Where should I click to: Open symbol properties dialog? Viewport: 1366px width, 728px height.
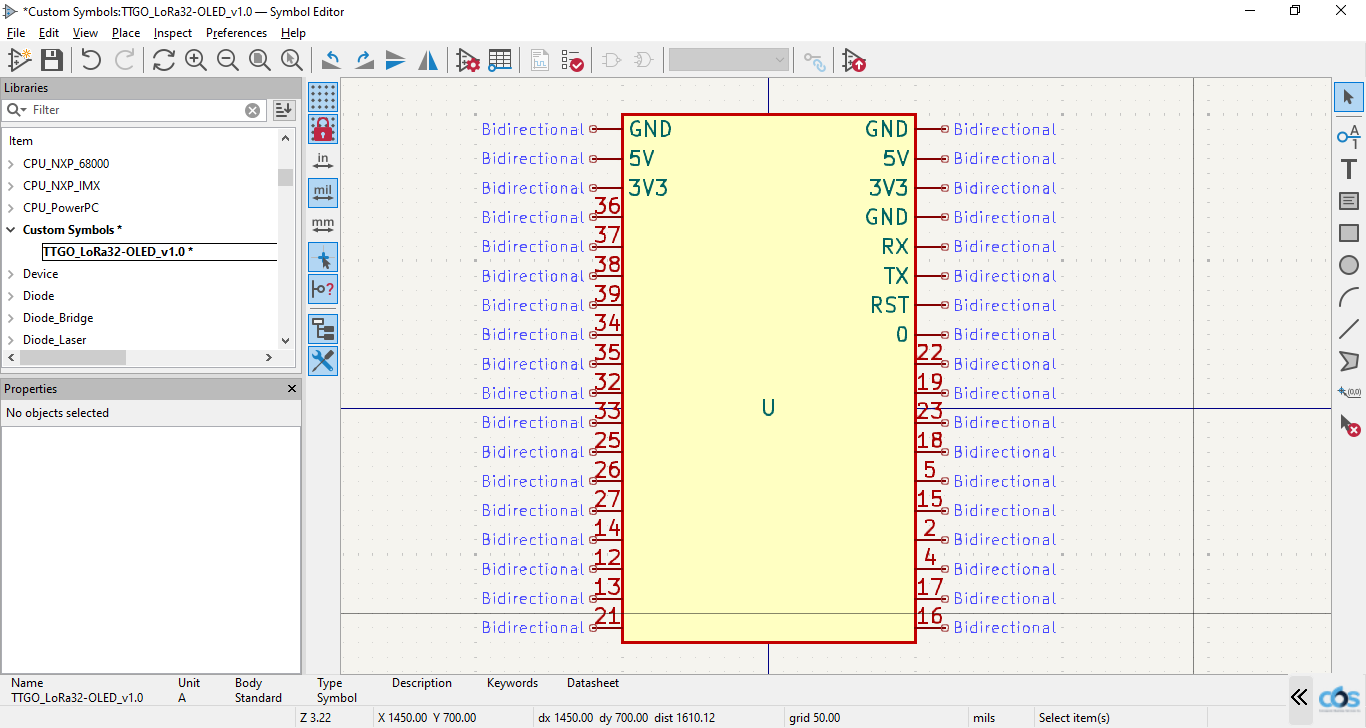(468, 60)
